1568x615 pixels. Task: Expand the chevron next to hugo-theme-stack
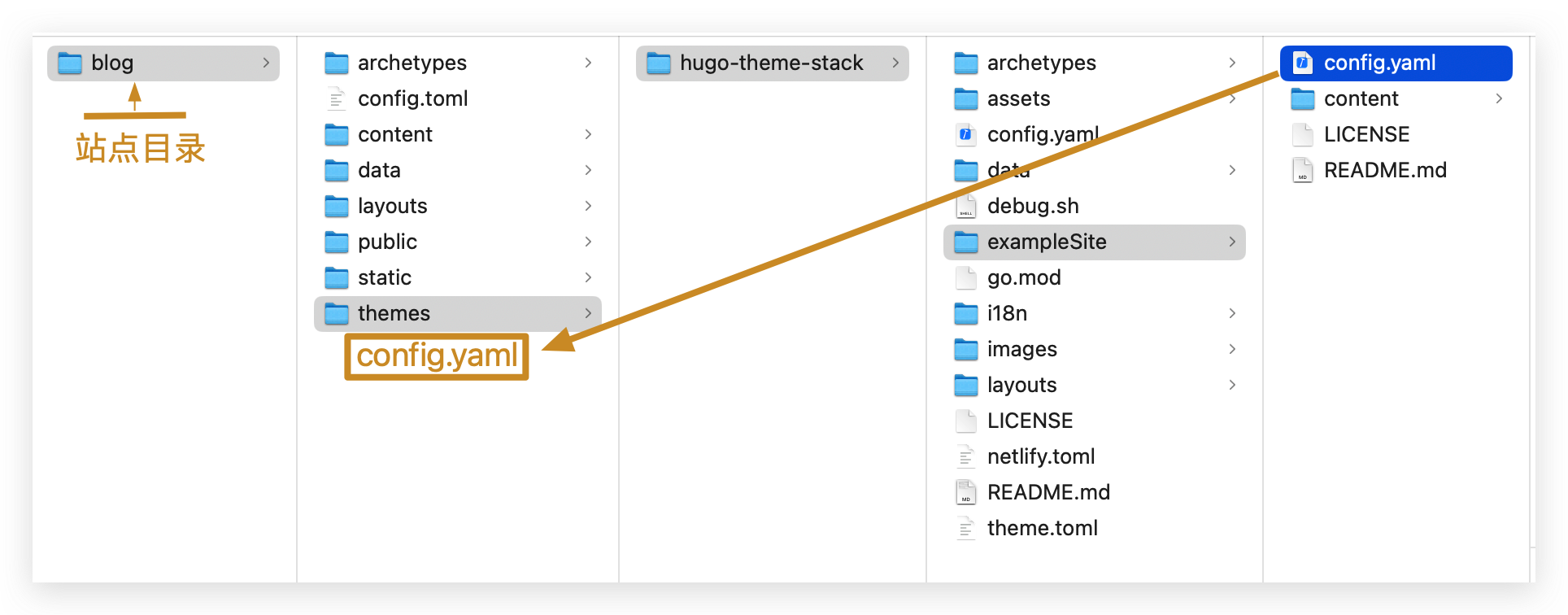[895, 63]
